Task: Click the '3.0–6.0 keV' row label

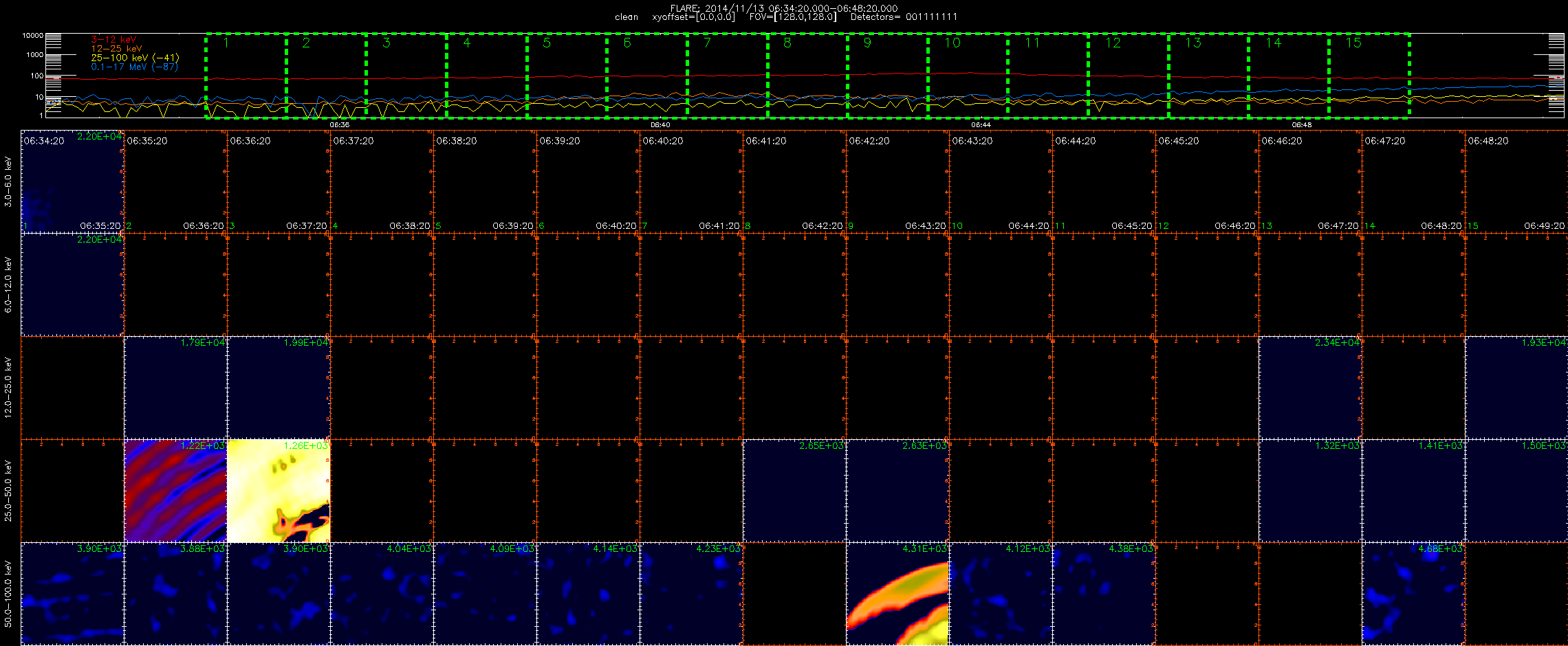Action: pos(8,181)
